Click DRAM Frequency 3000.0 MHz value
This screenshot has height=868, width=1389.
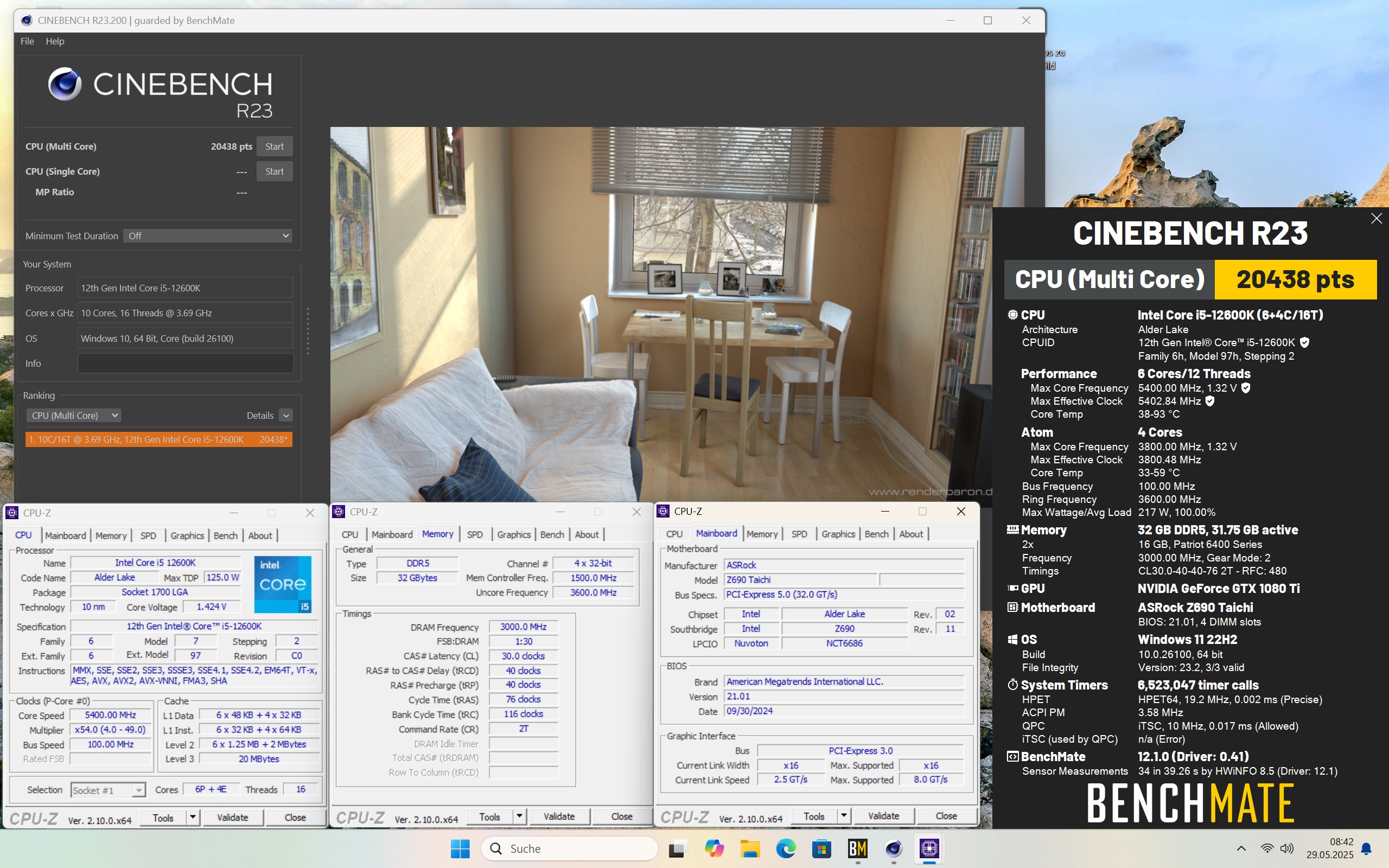[523, 627]
